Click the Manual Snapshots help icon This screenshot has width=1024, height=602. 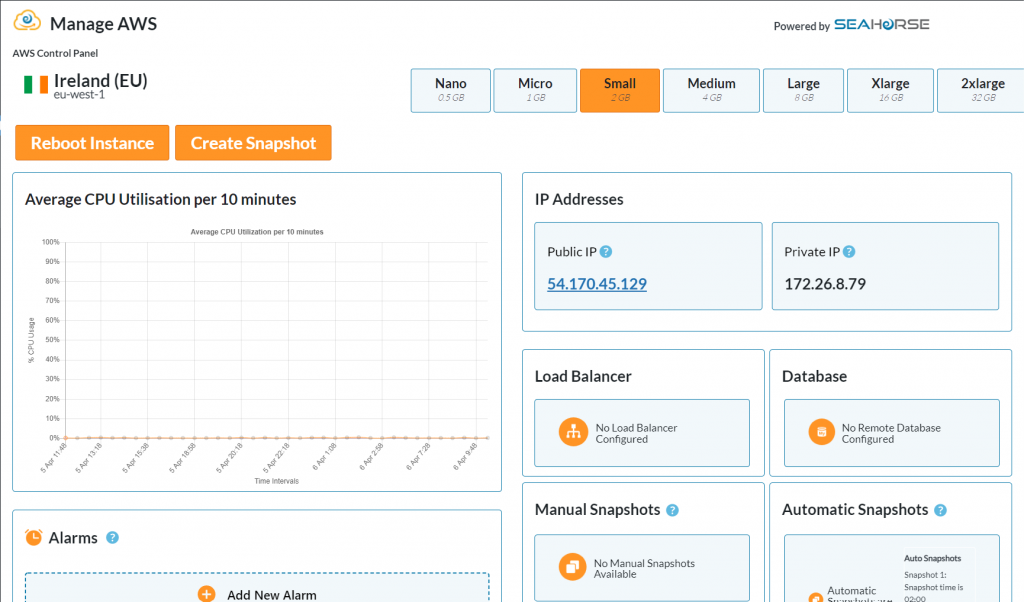pos(673,510)
